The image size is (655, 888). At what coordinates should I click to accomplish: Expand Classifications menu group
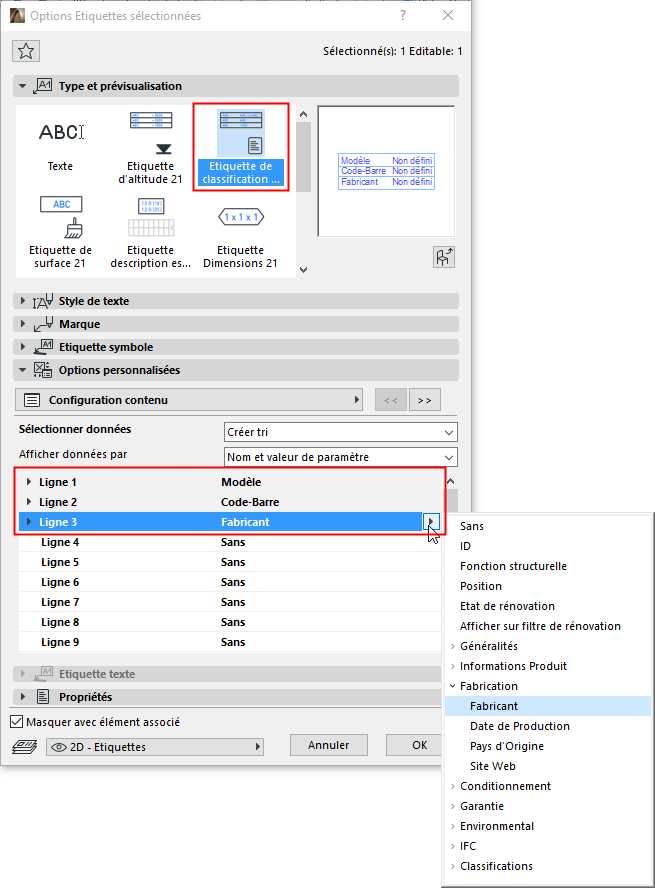pos(452,866)
